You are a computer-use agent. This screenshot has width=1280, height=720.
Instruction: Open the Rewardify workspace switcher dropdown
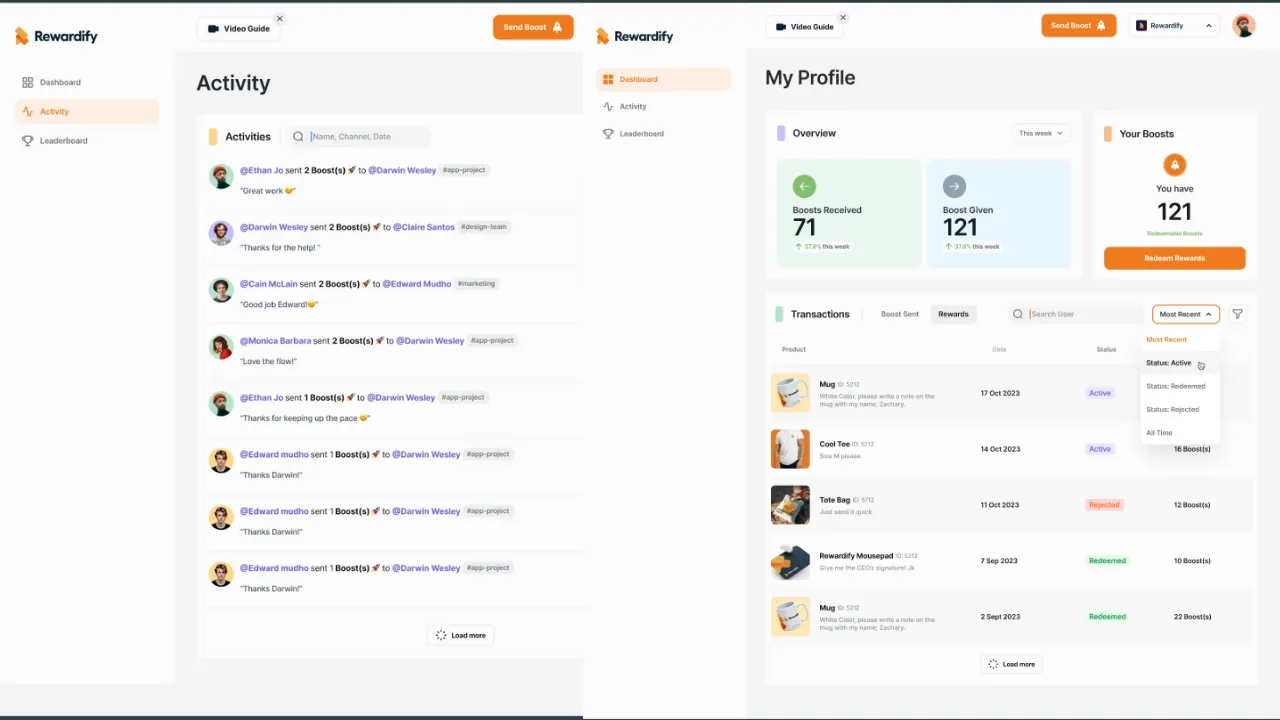click(x=1174, y=26)
